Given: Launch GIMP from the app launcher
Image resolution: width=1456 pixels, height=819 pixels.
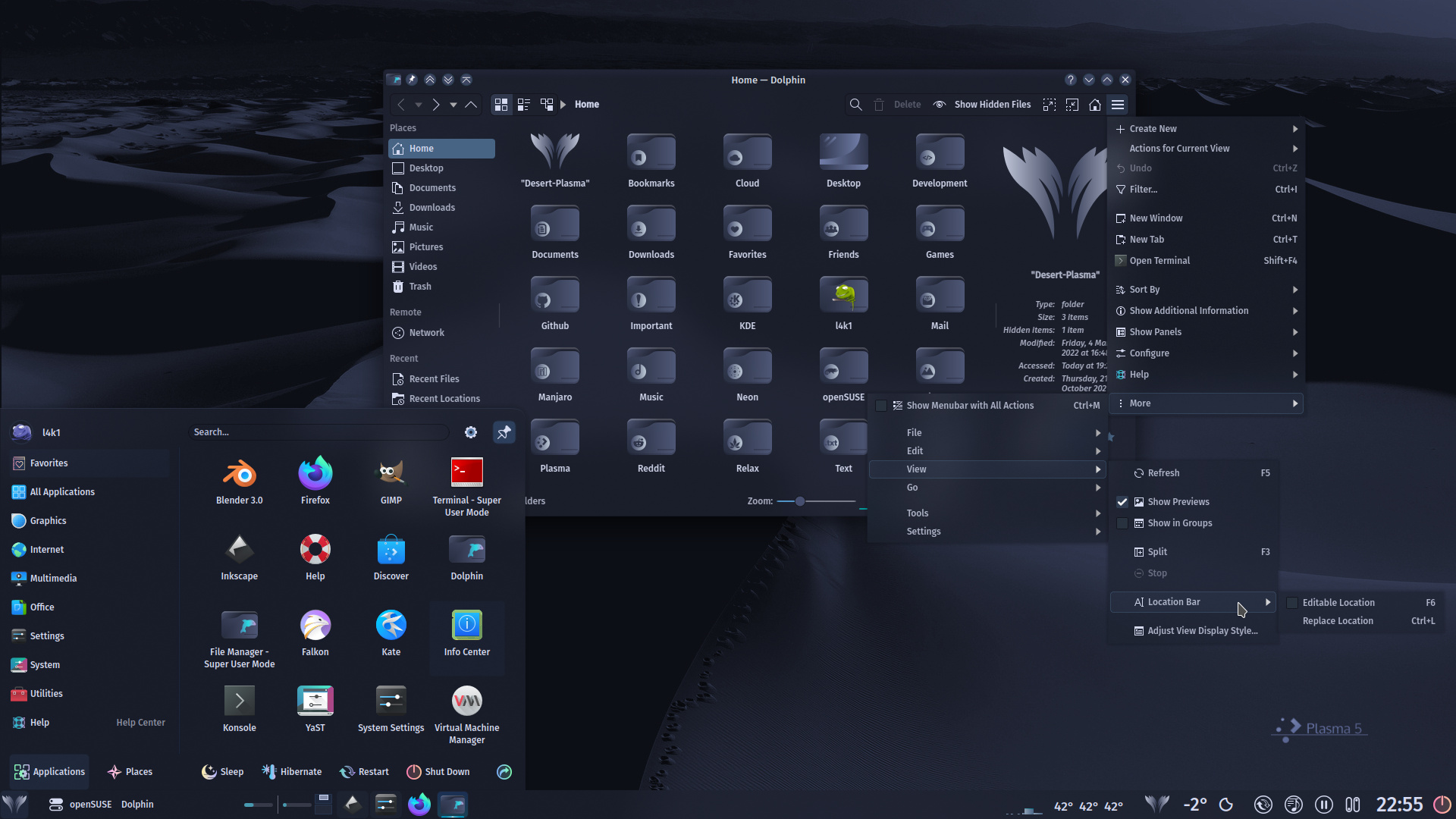Looking at the screenshot, I should 391,482.
